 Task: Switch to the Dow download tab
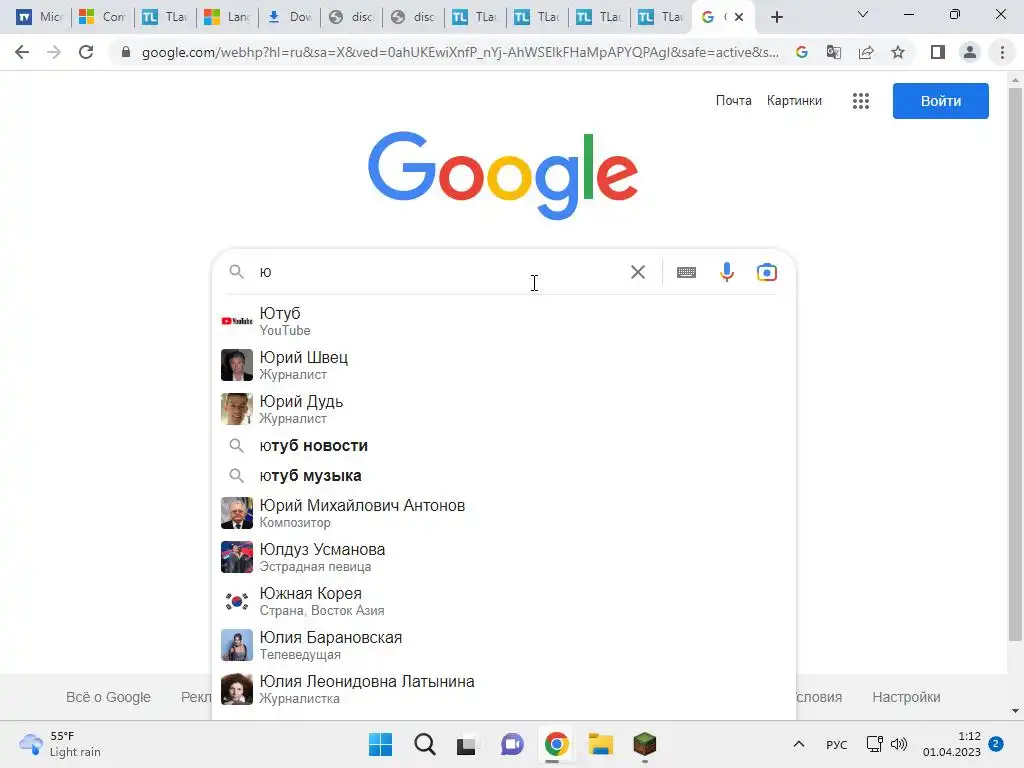click(x=289, y=17)
